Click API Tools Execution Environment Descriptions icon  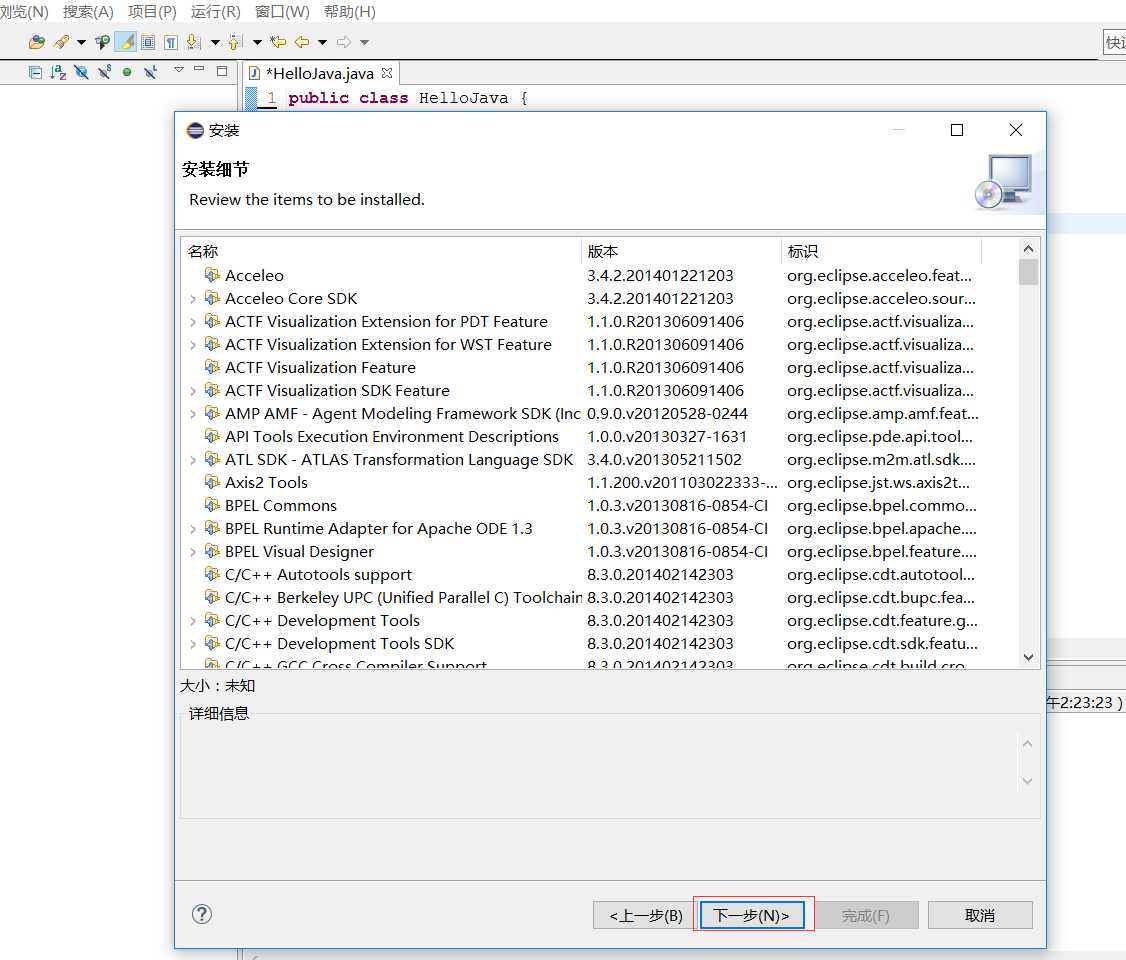212,436
